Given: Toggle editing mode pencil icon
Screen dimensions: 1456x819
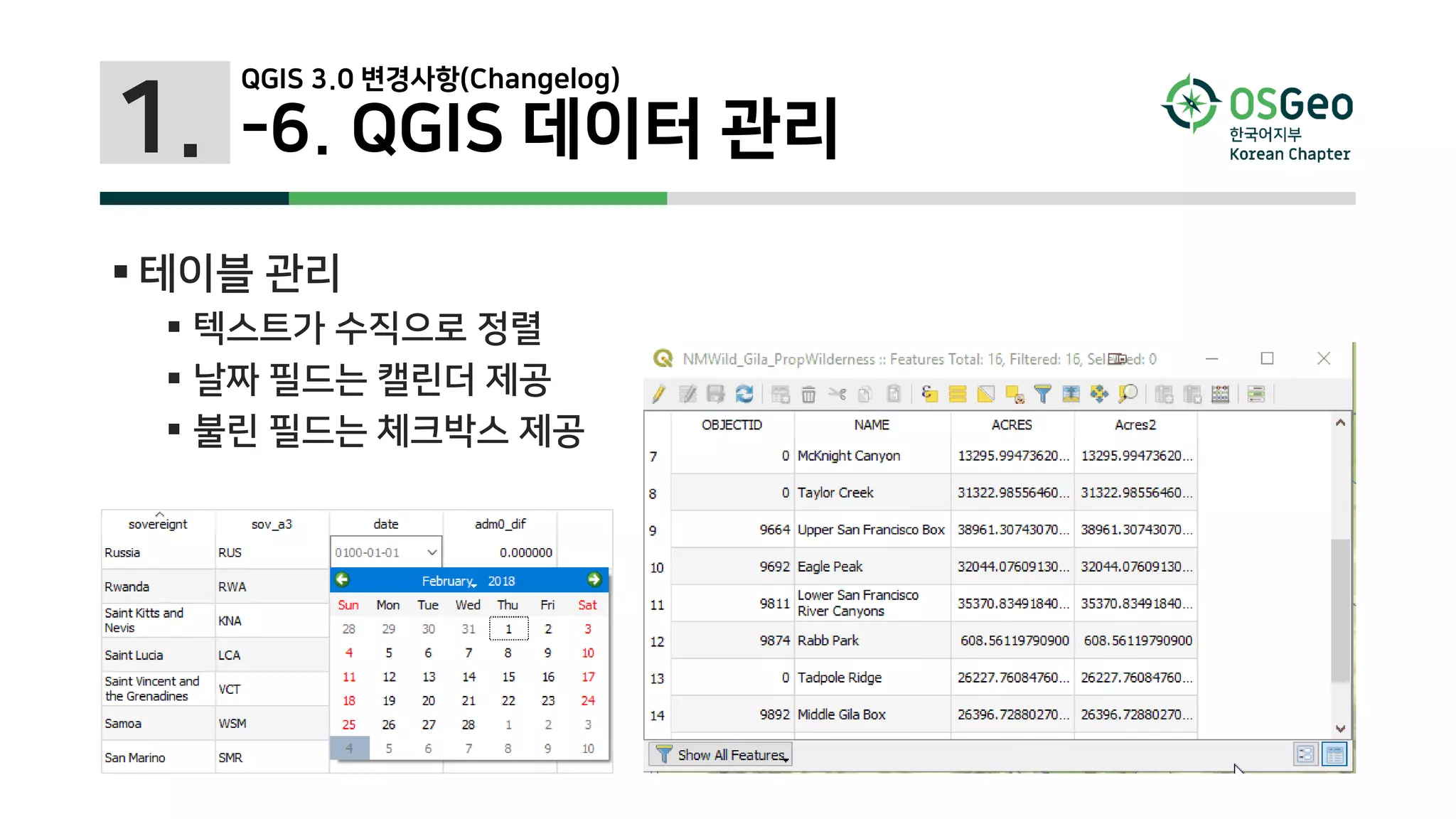Looking at the screenshot, I should (x=659, y=394).
